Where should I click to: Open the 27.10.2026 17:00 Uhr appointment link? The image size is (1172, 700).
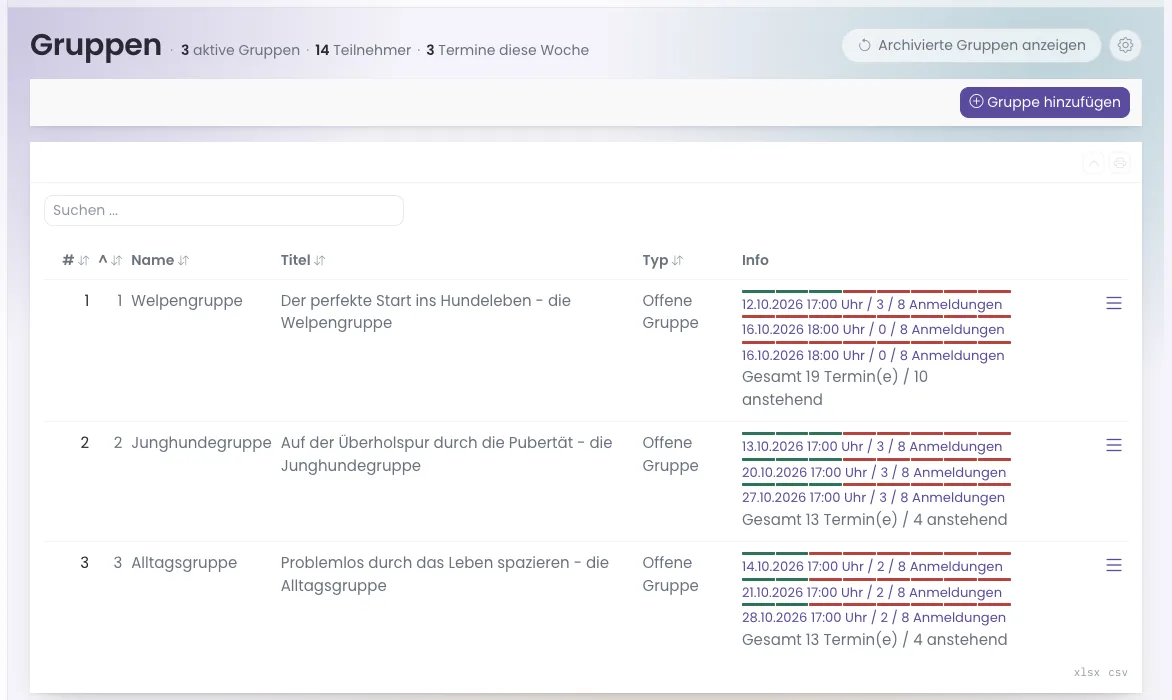[x=873, y=498]
